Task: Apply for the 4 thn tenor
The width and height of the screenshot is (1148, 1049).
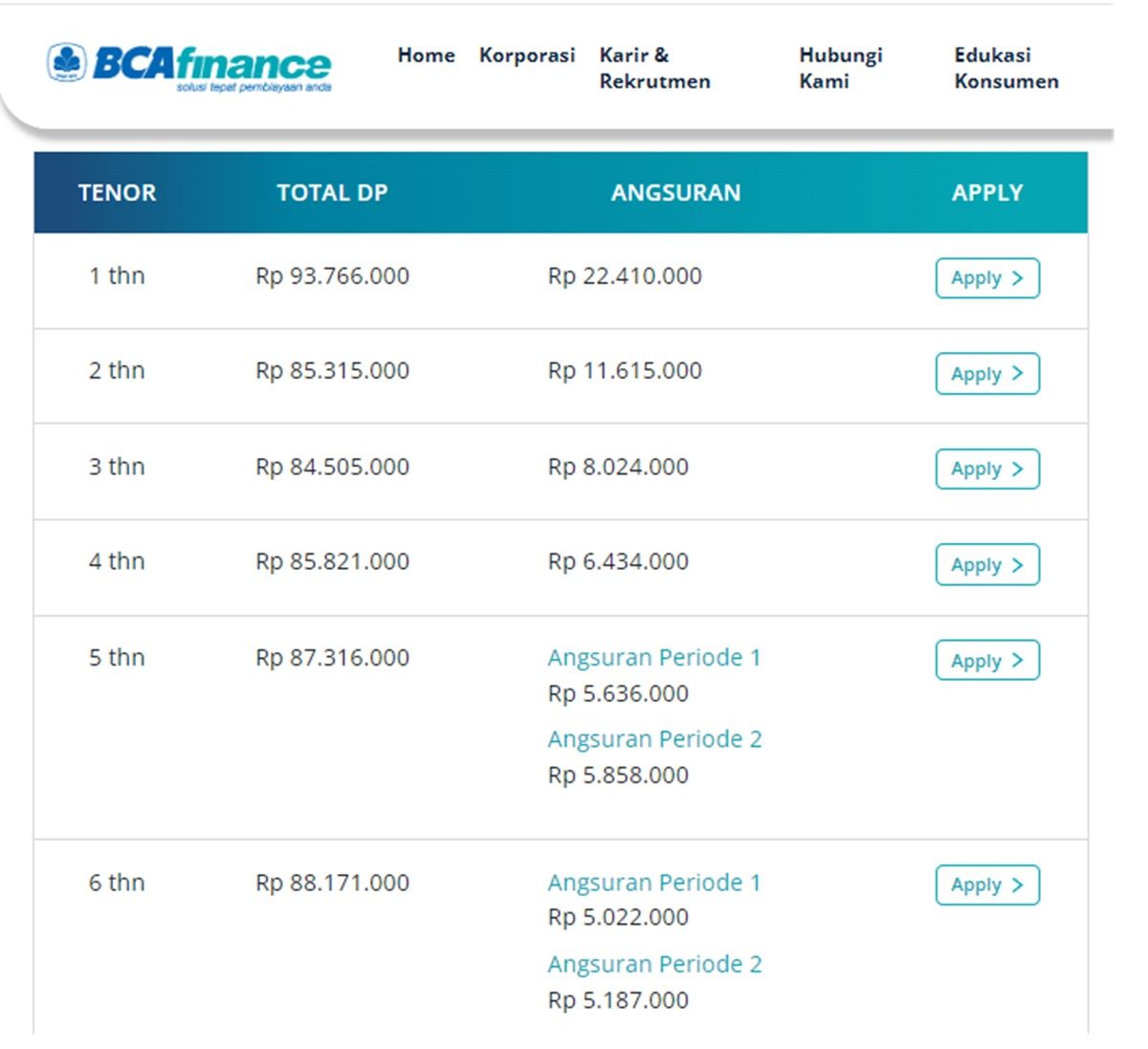Action: tap(987, 564)
